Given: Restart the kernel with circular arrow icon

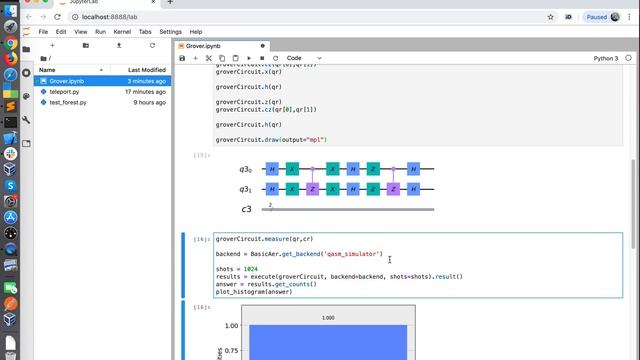Looking at the screenshot, I should [276, 58].
